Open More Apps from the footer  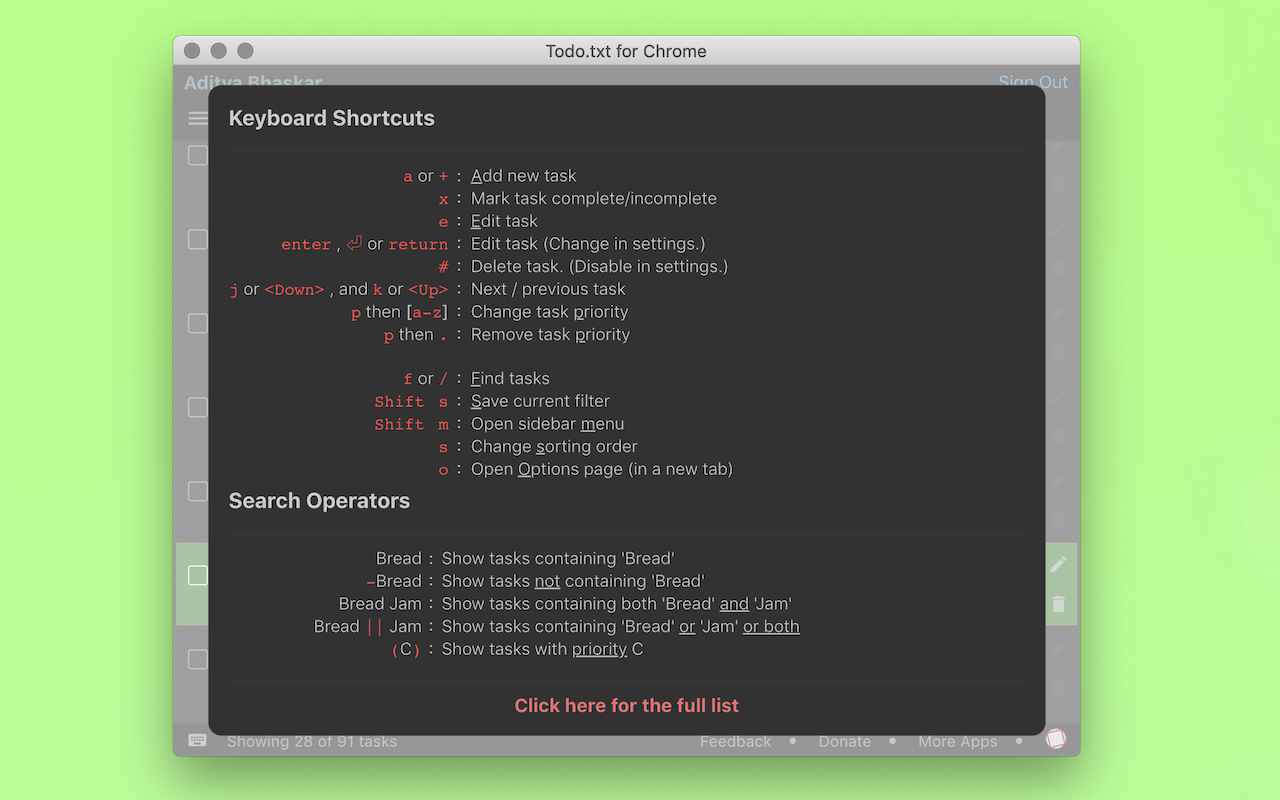click(957, 741)
